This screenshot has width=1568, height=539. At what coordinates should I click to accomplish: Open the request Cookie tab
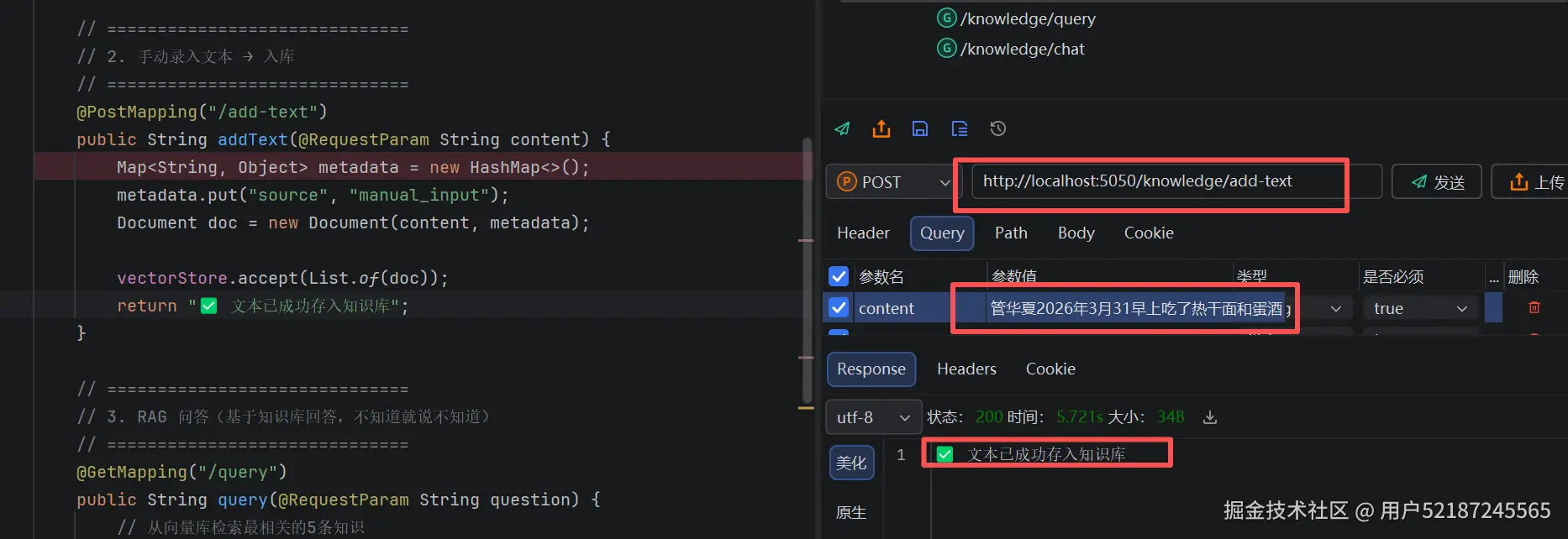point(1149,233)
